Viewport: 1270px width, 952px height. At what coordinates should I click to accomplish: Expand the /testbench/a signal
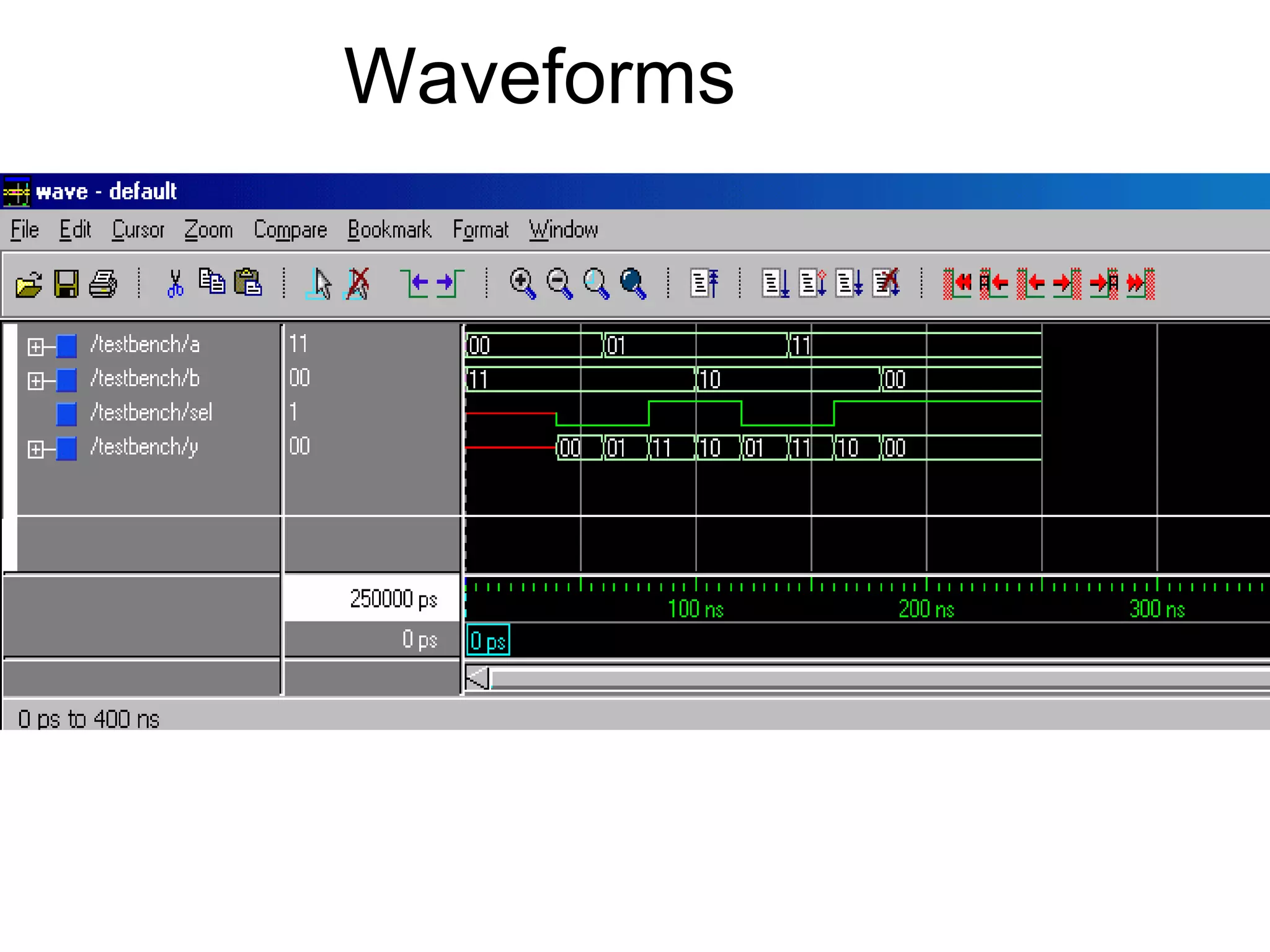click(x=35, y=346)
